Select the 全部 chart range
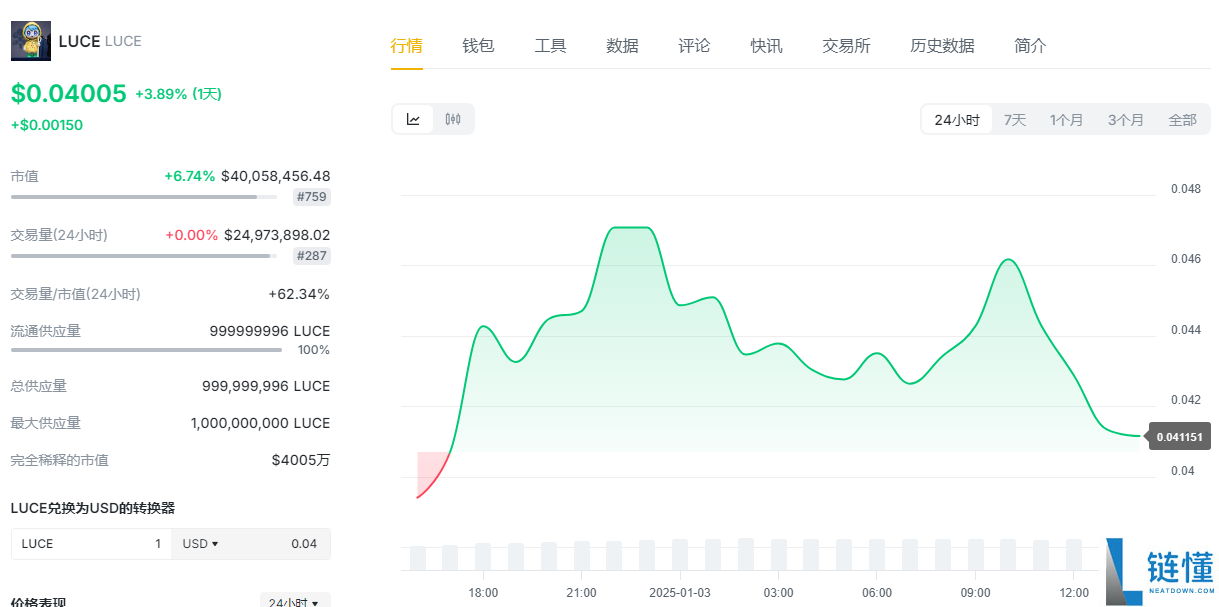The height and width of the screenshot is (607, 1219). click(1182, 120)
